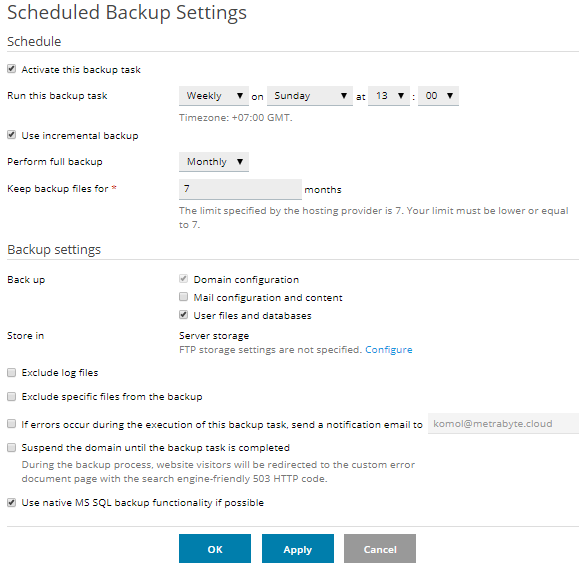Screen dimensions: 579x571
Task: Click the 'Backup settings' section heading
Action: (54, 250)
